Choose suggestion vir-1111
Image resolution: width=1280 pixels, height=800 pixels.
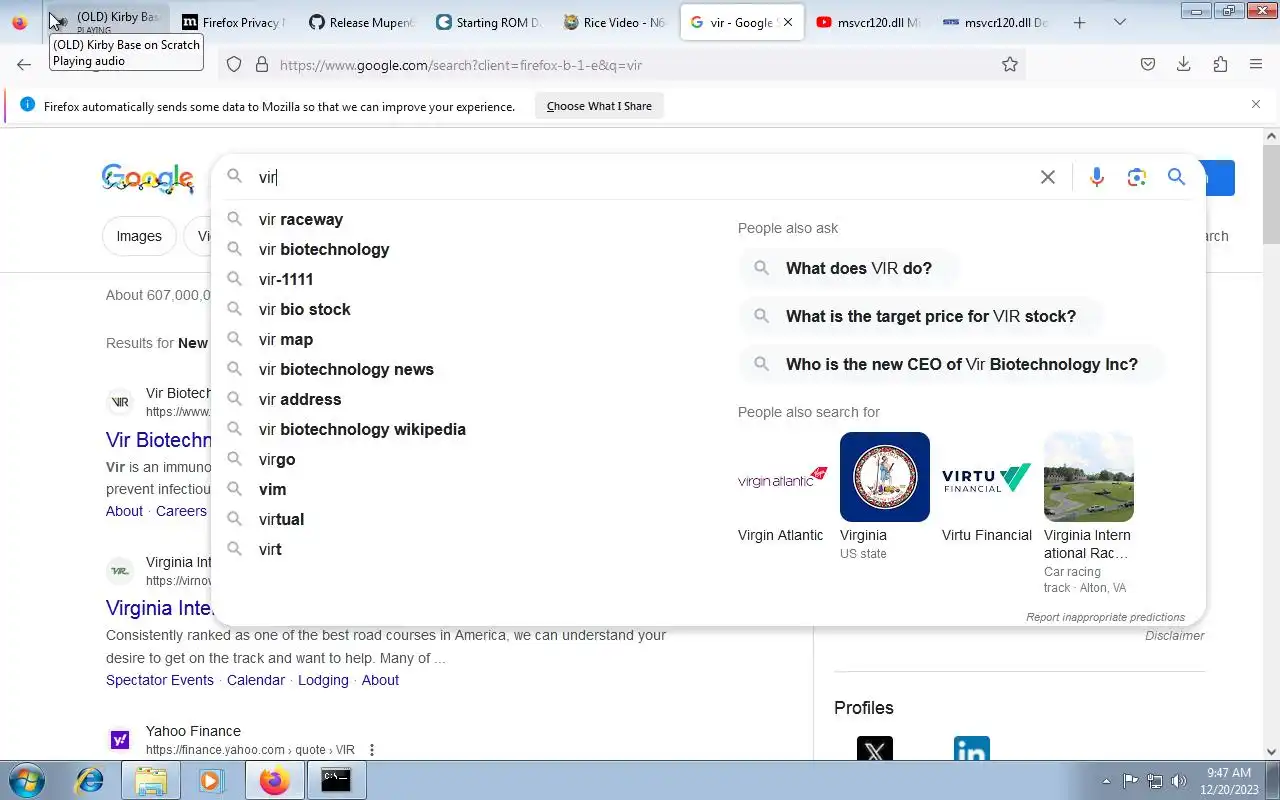click(x=286, y=279)
